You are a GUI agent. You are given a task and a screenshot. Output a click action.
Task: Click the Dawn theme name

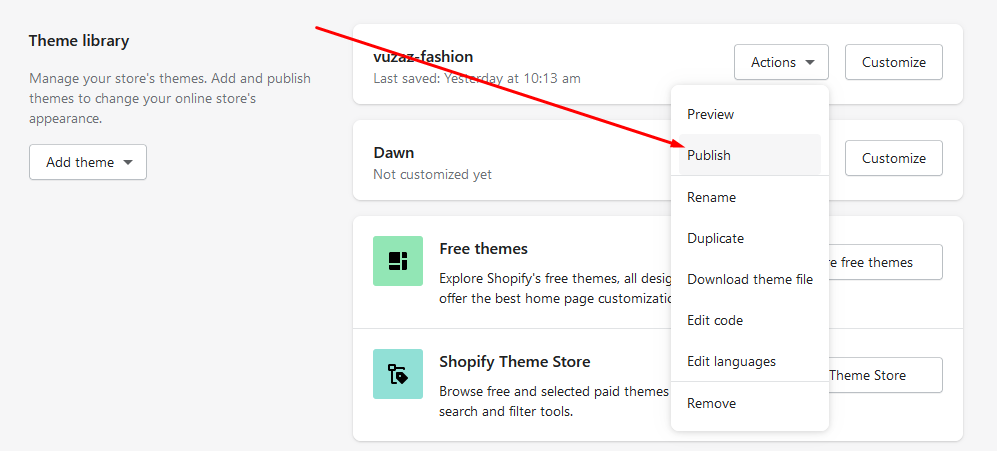[x=394, y=153]
